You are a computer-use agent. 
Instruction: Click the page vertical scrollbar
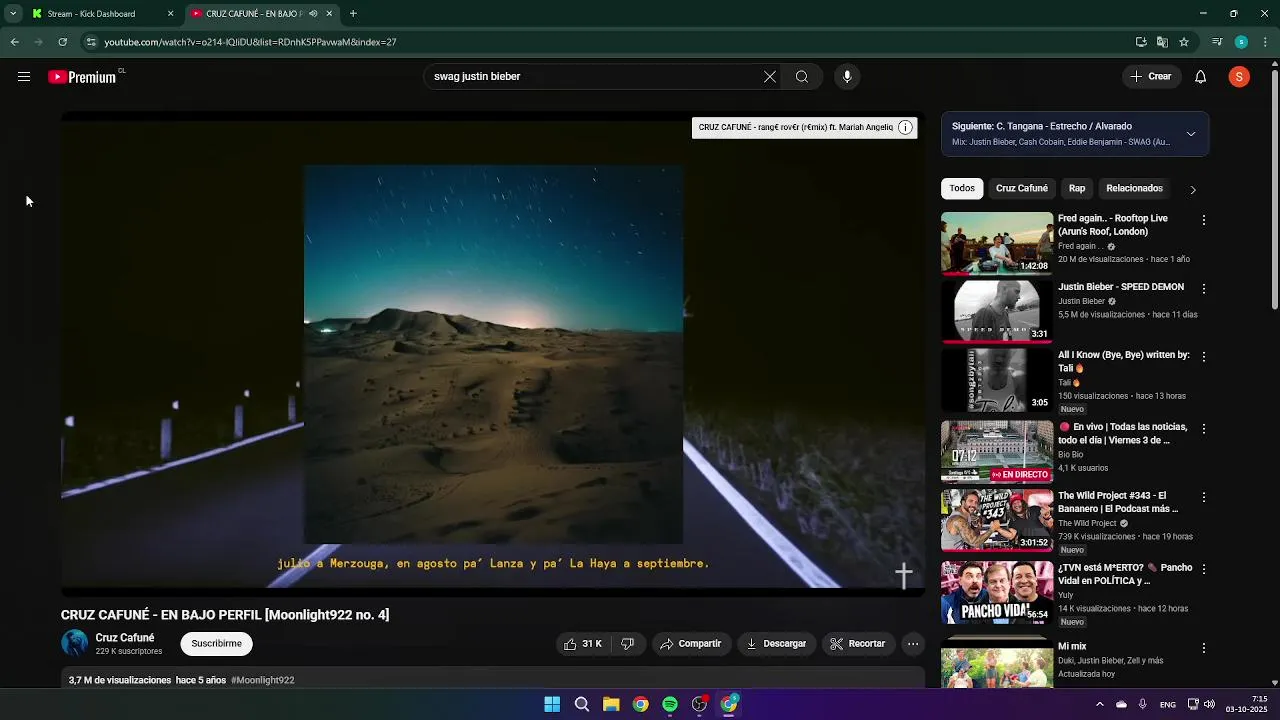click(1274, 190)
